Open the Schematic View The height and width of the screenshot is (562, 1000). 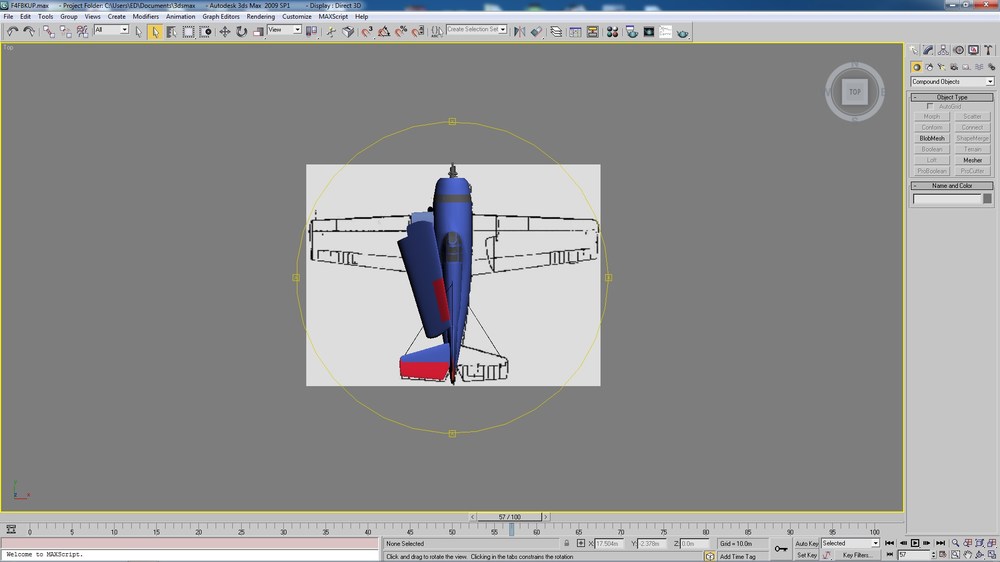pyautogui.click(x=592, y=31)
